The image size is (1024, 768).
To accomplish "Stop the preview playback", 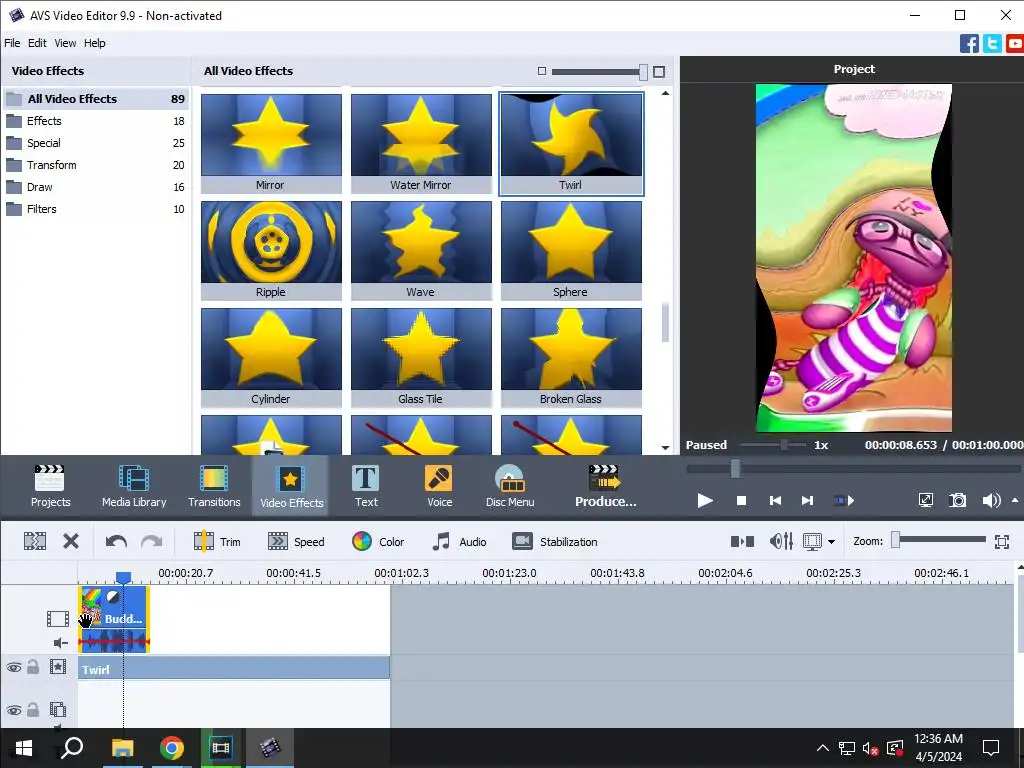I will [741, 501].
